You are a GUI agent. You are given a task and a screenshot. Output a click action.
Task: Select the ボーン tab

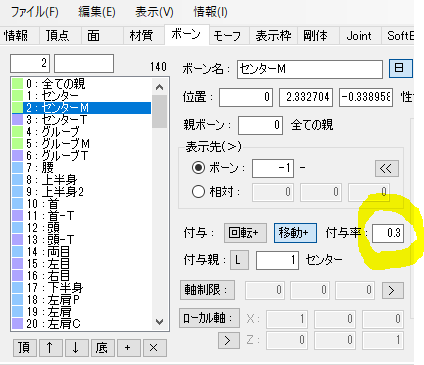coord(186,34)
